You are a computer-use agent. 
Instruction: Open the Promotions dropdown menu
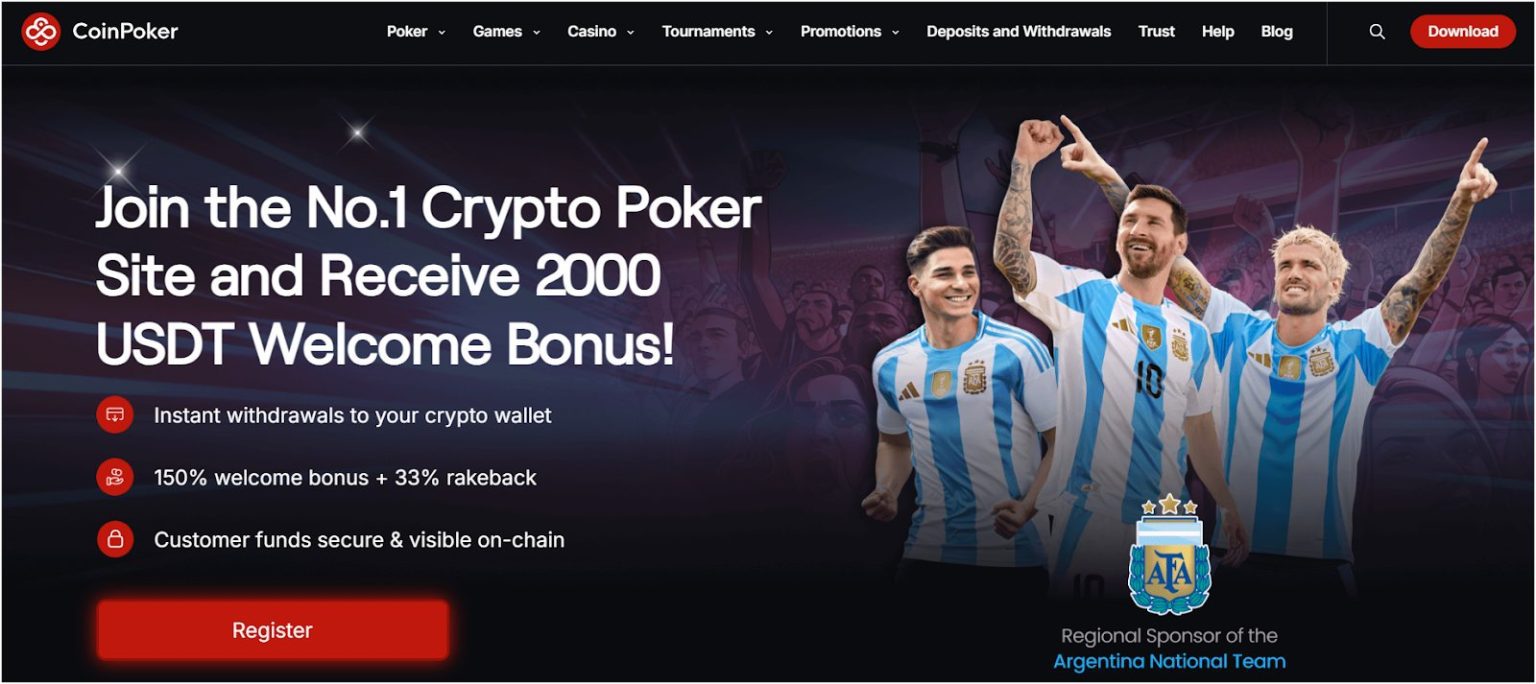[850, 32]
